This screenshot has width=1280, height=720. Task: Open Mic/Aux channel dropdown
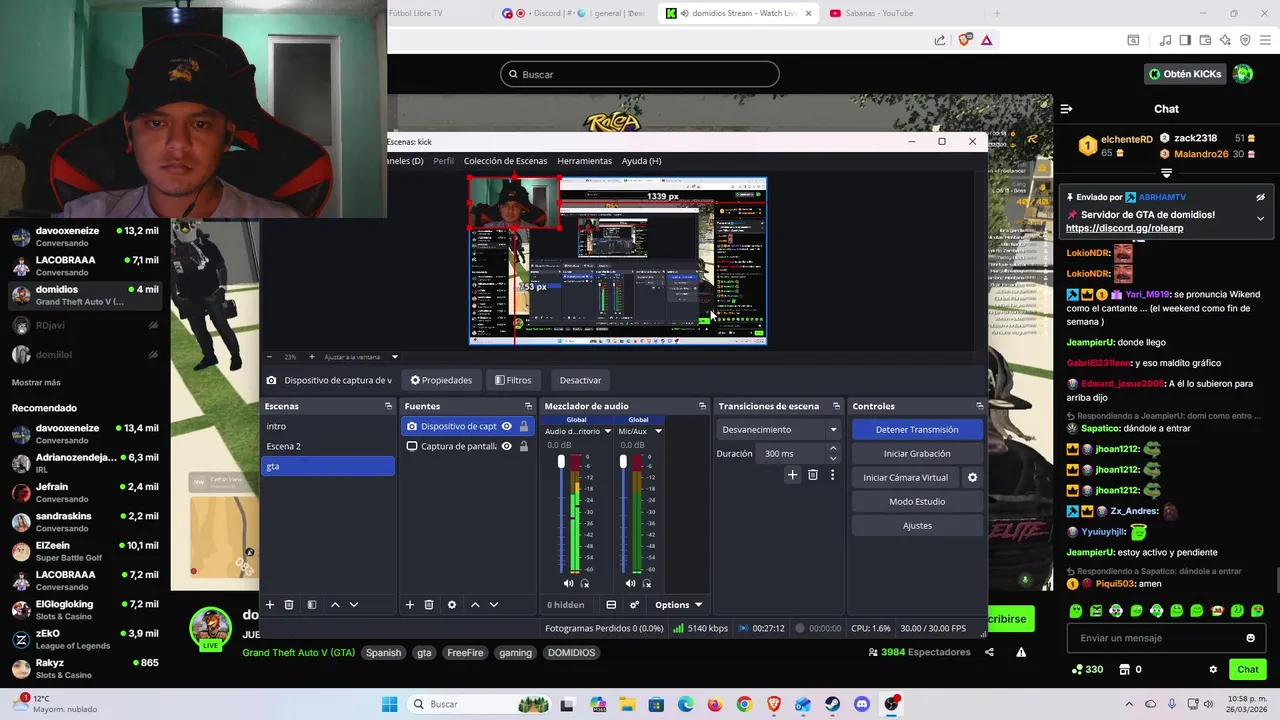(658, 431)
